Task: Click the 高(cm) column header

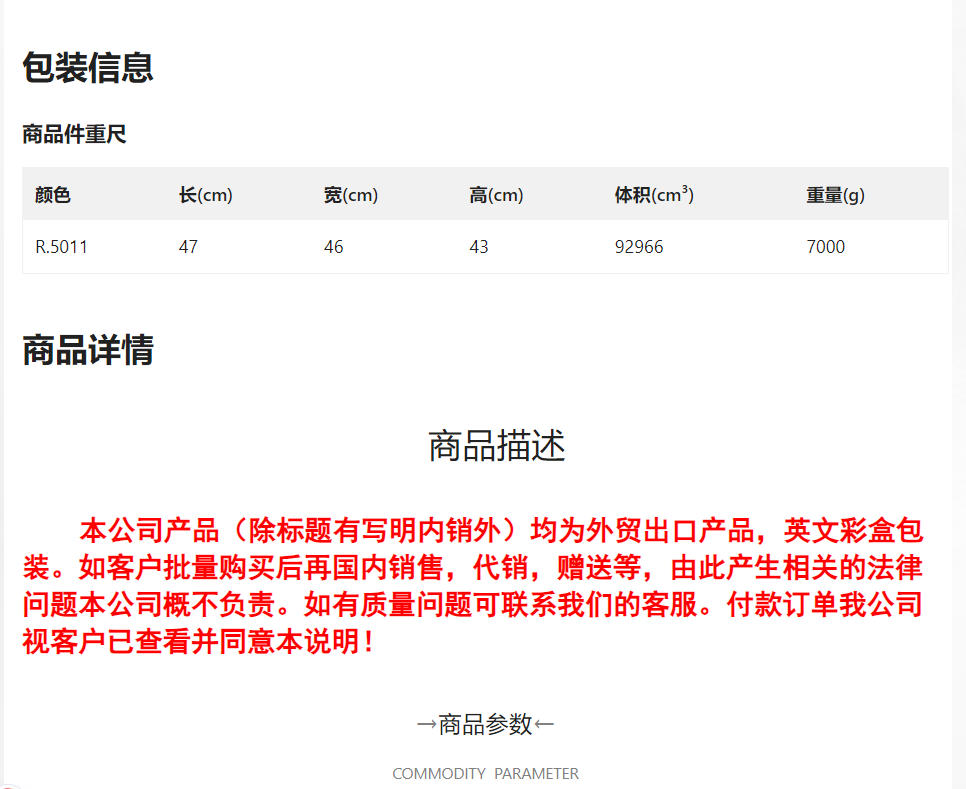Action: (x=496, y=195)
